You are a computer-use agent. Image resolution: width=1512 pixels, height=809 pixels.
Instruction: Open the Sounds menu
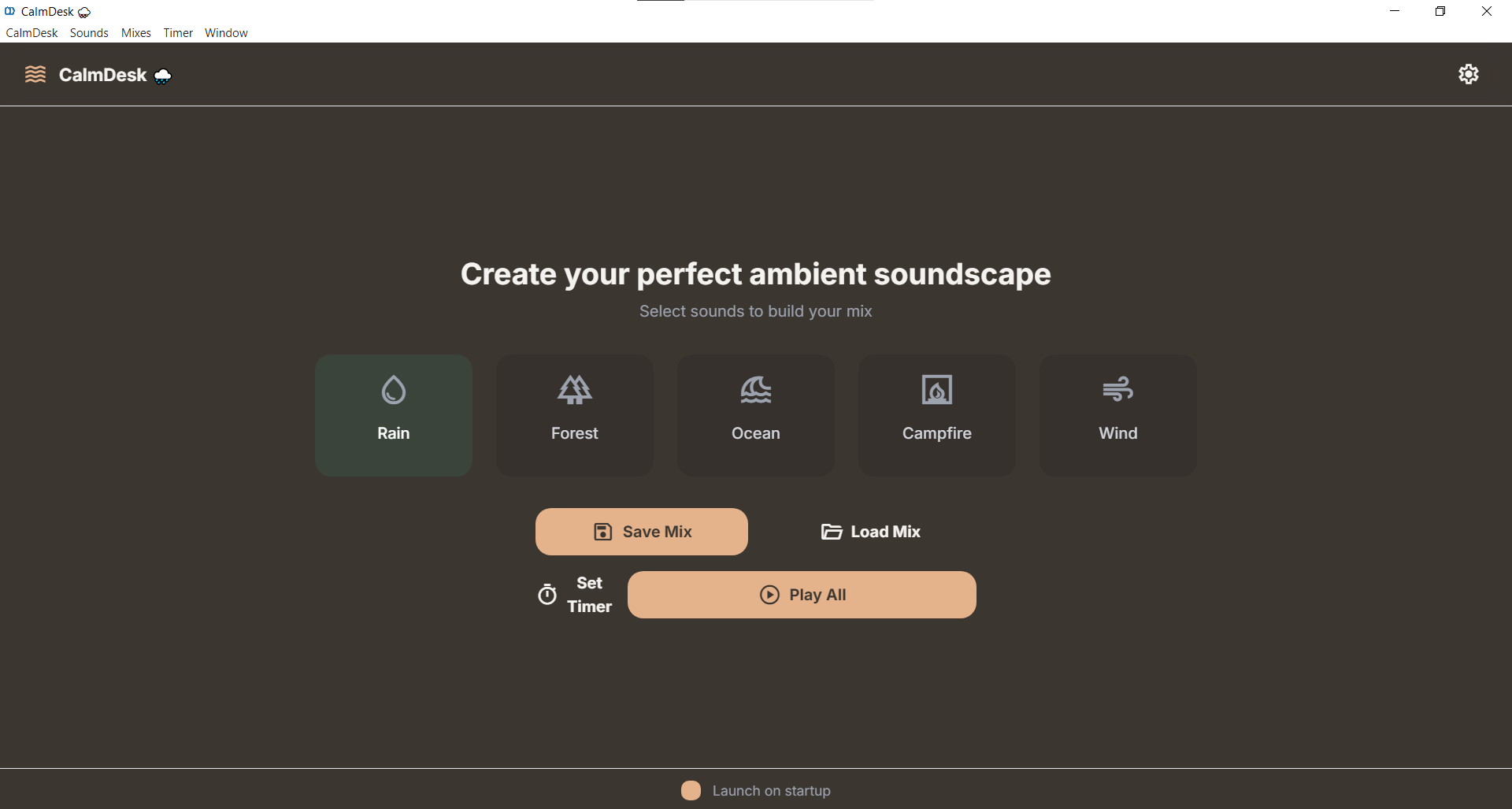(x=89, y=33)
